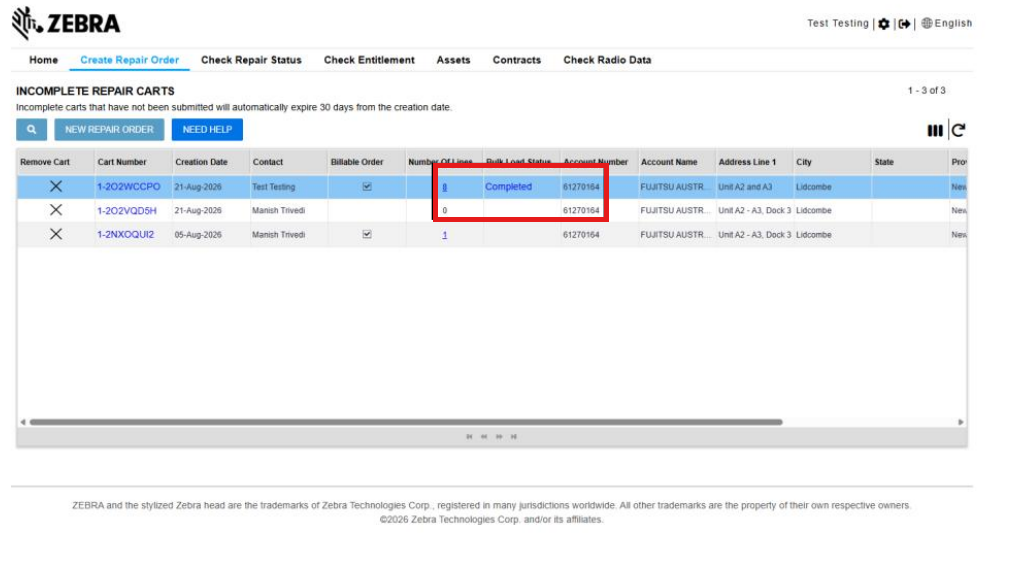The width and height of the screenshot is (1011, 561).
Task: Click the Test Testing user name
Action: coord(838,23)
